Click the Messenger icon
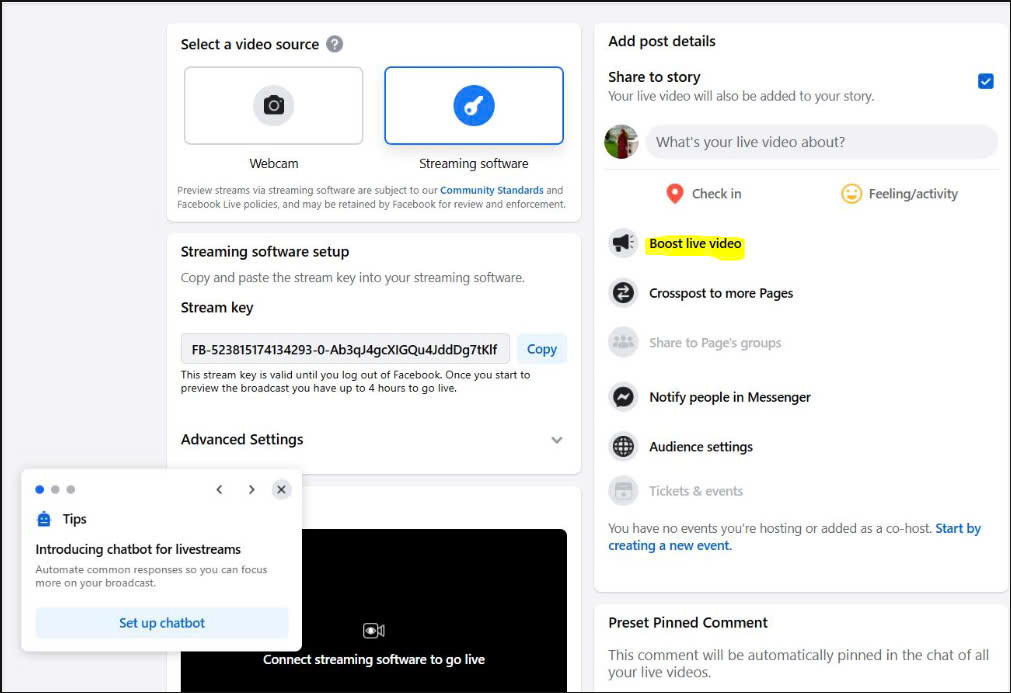The width and height of the screenshot is (1011, 693). [x=623, y=396]
